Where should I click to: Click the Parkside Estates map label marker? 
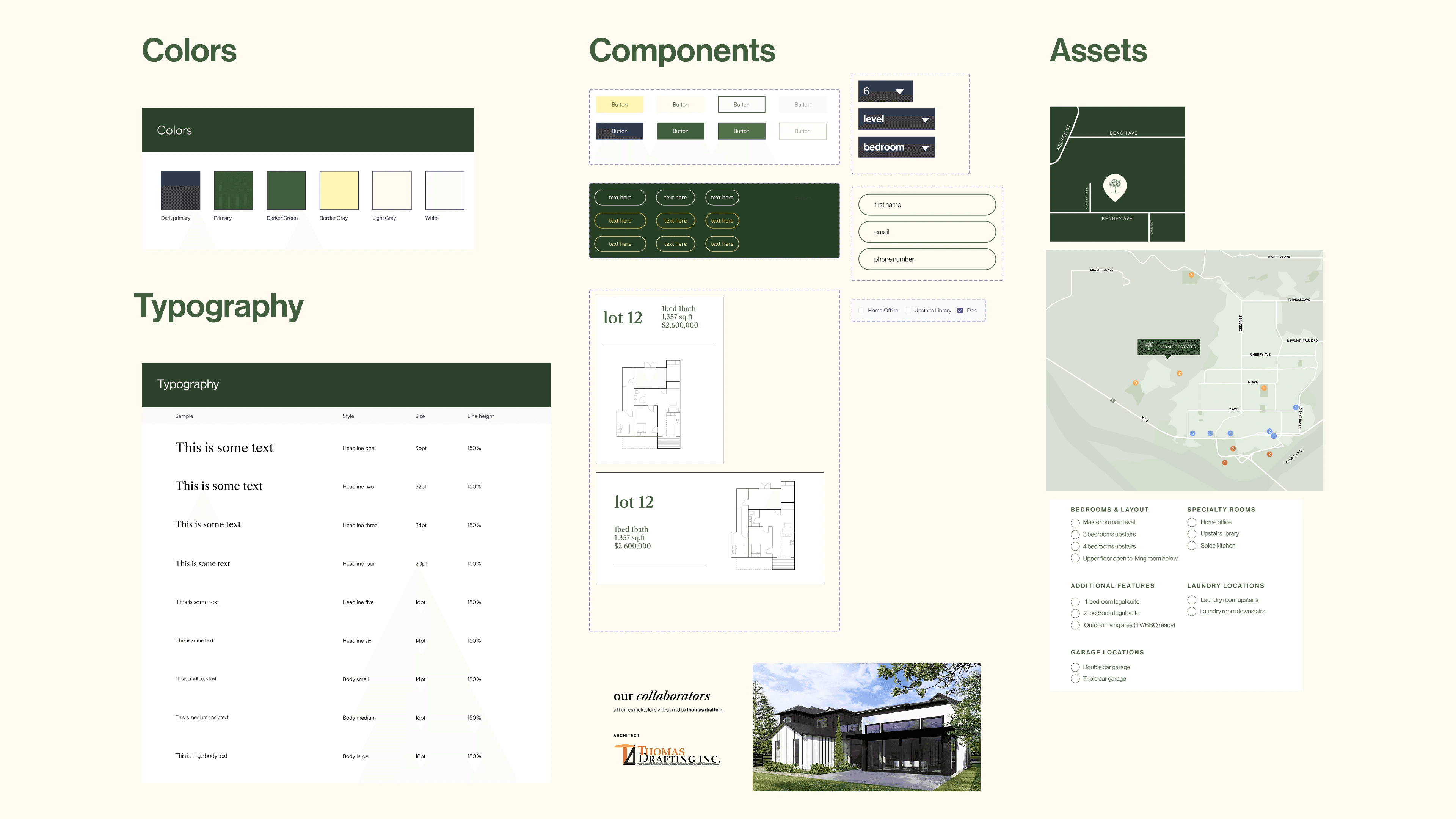coord(1168,347)
